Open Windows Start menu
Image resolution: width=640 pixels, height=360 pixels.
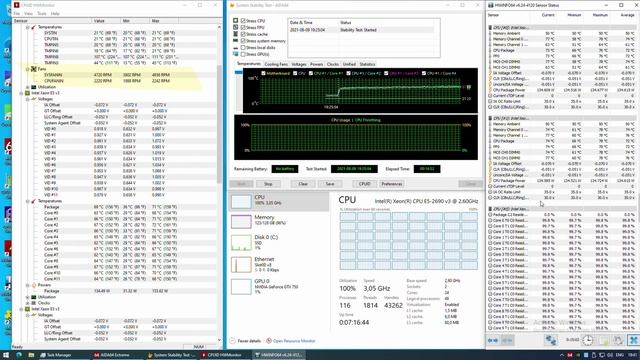click(6, 355)
